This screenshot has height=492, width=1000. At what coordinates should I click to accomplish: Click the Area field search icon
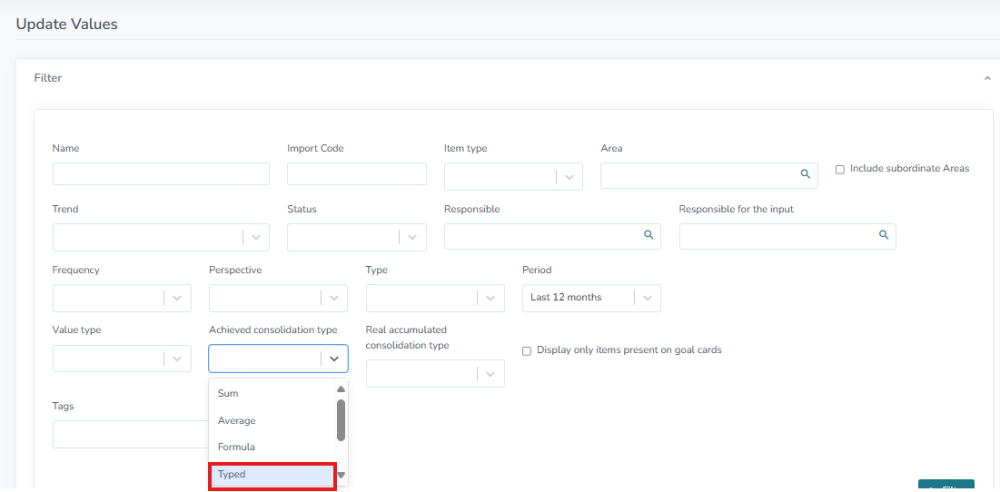pyautogui.click(x=805, y=174)
